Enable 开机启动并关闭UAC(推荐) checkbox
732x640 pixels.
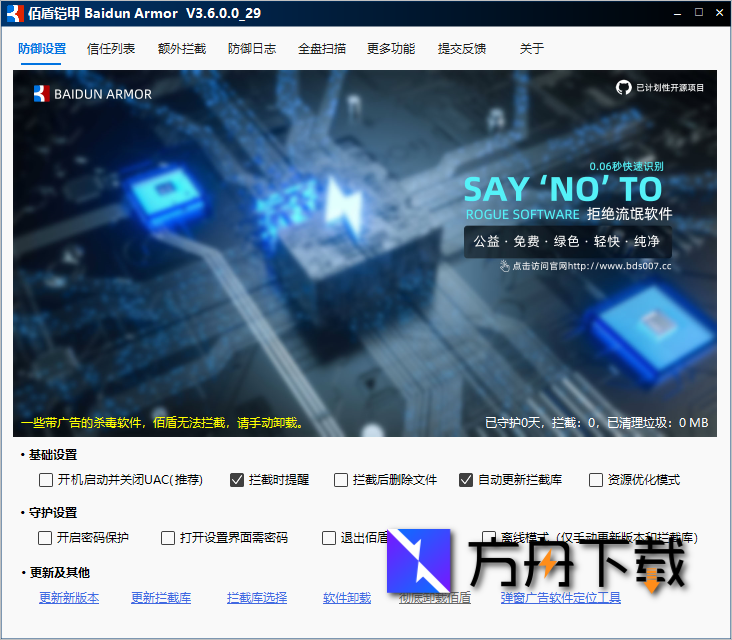(x=46, y=480)
